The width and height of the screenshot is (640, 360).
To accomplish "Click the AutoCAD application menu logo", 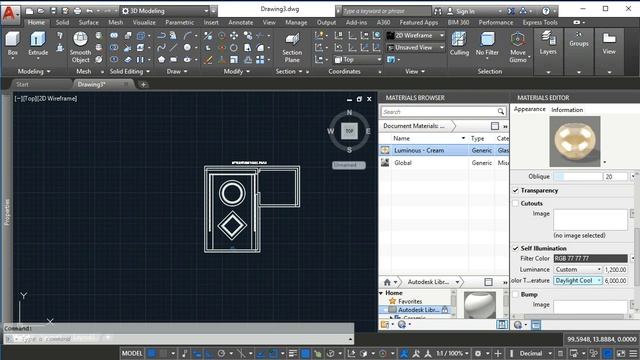I will click(9, 14).
